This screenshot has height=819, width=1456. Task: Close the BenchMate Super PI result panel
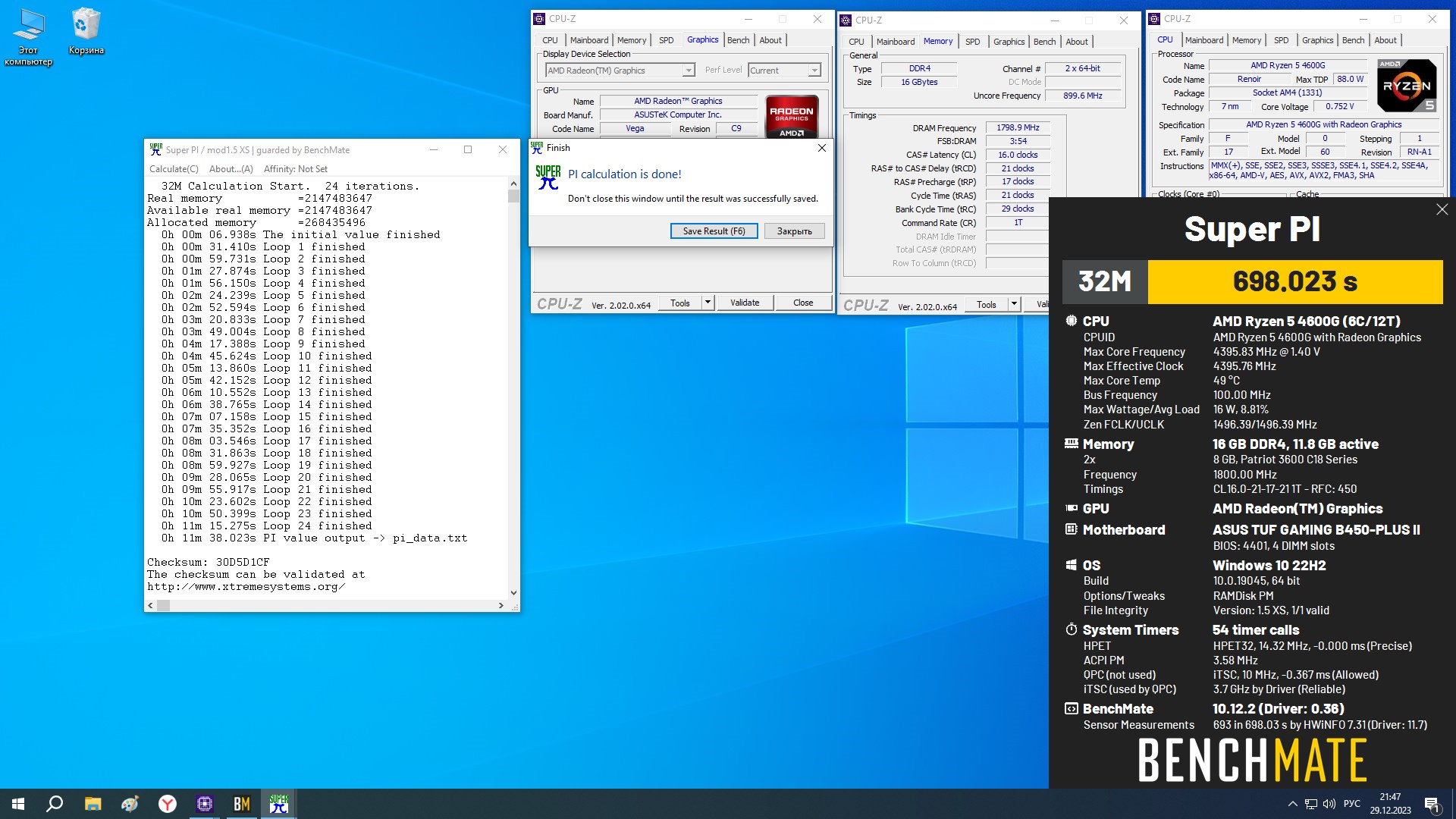pyautogui.click(x=1442, y=209)
